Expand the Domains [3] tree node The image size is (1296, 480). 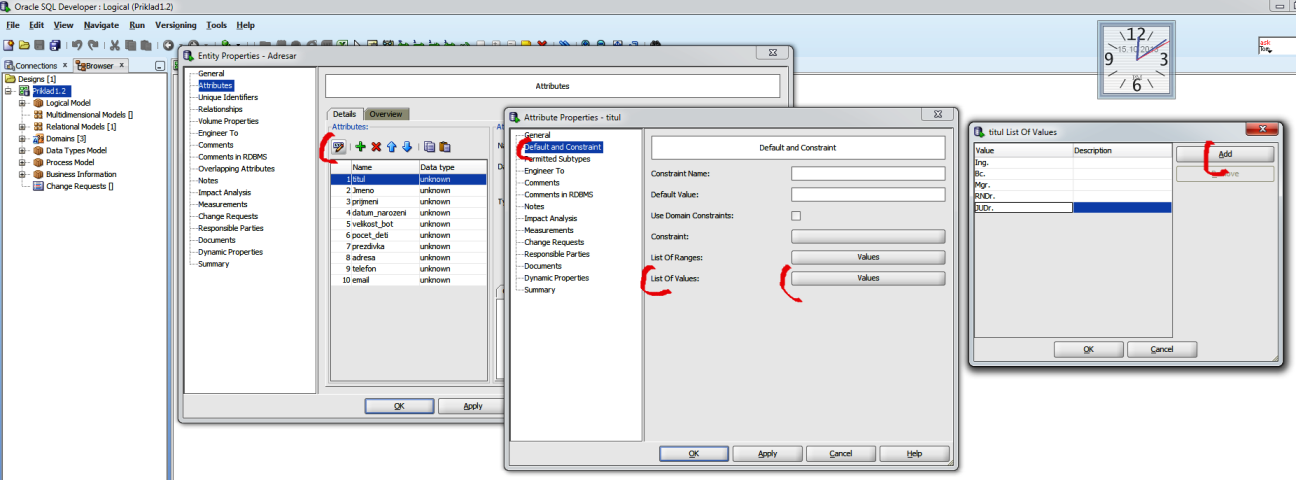pos(23,139)
